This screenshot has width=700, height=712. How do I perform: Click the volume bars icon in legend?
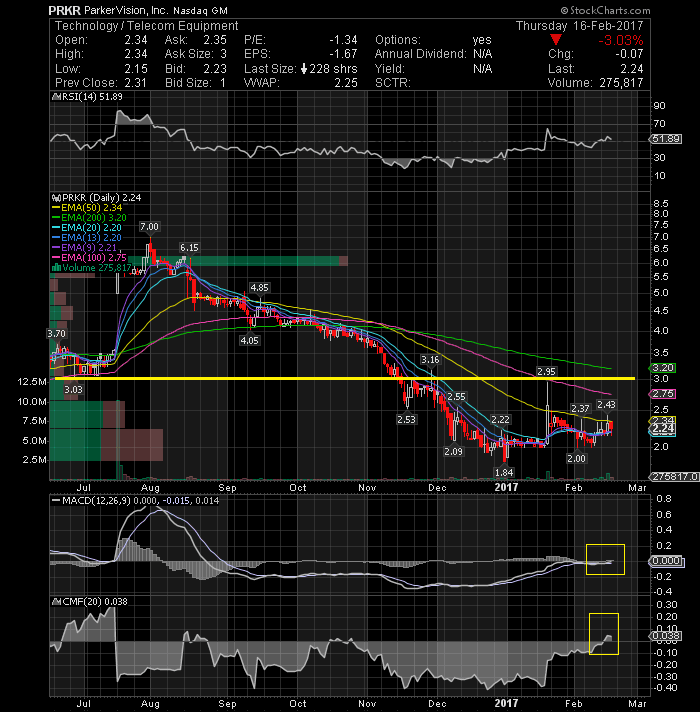click(x=57, y=267)
